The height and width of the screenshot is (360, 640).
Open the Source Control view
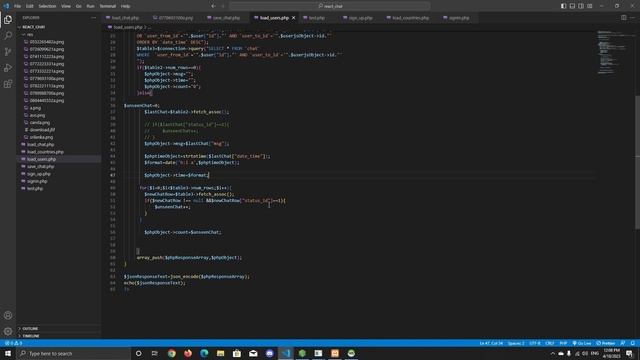(x=8, y=52)
